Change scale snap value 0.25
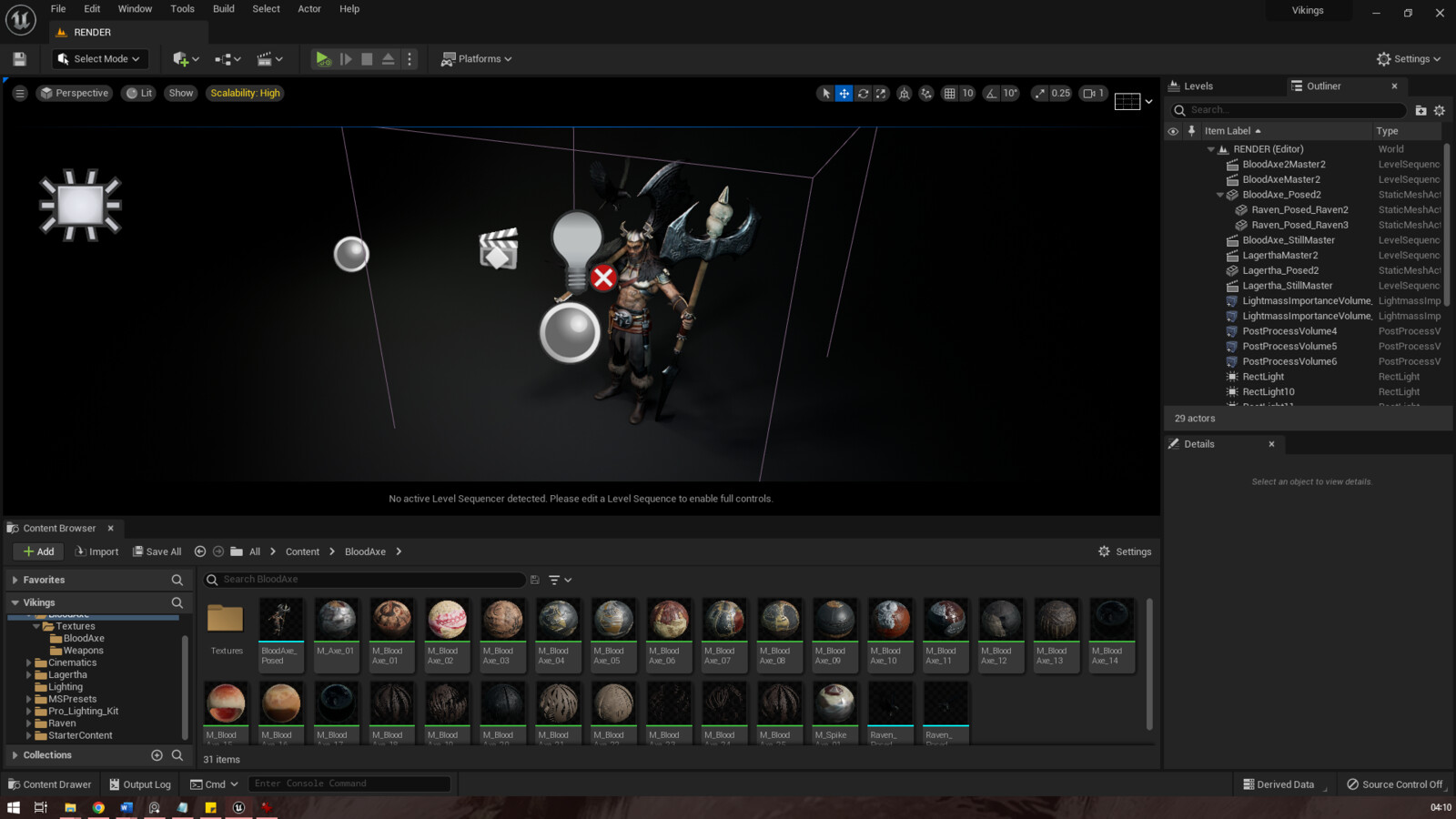Viewport: 1456px width, 819px height. (1061, 93)
